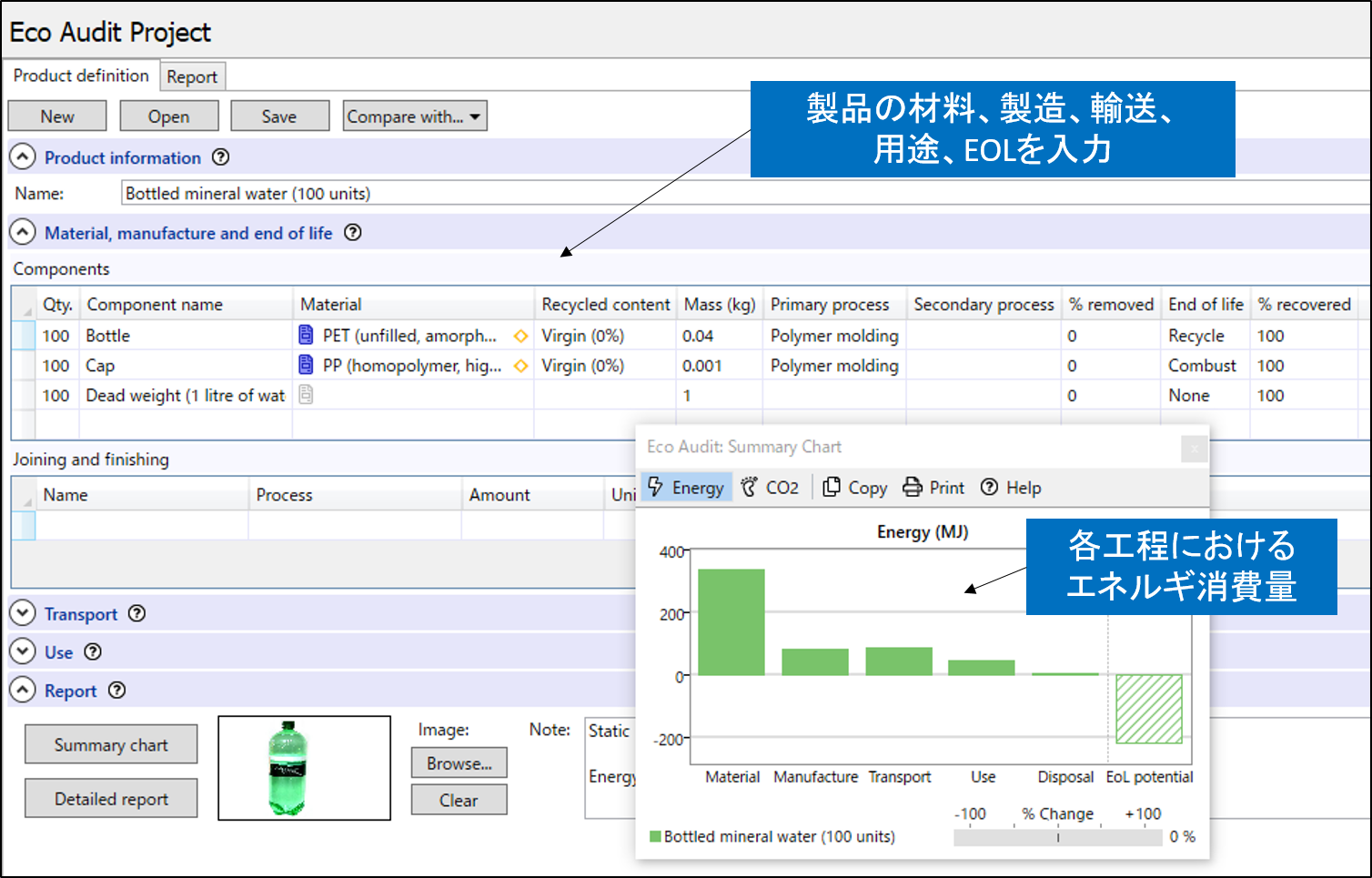Click the hatched EoL potential bar
Viewport: 1372px width, 878px height.
click(1149, 709)
